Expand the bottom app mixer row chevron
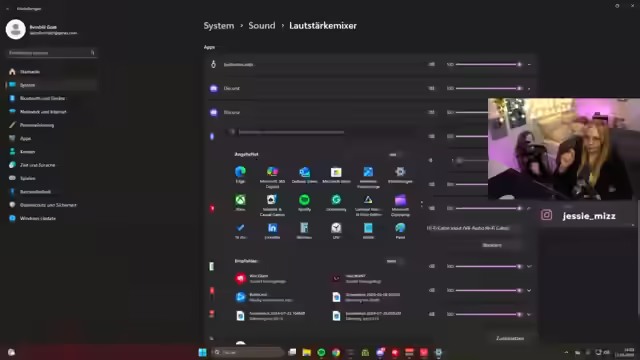 529,314
